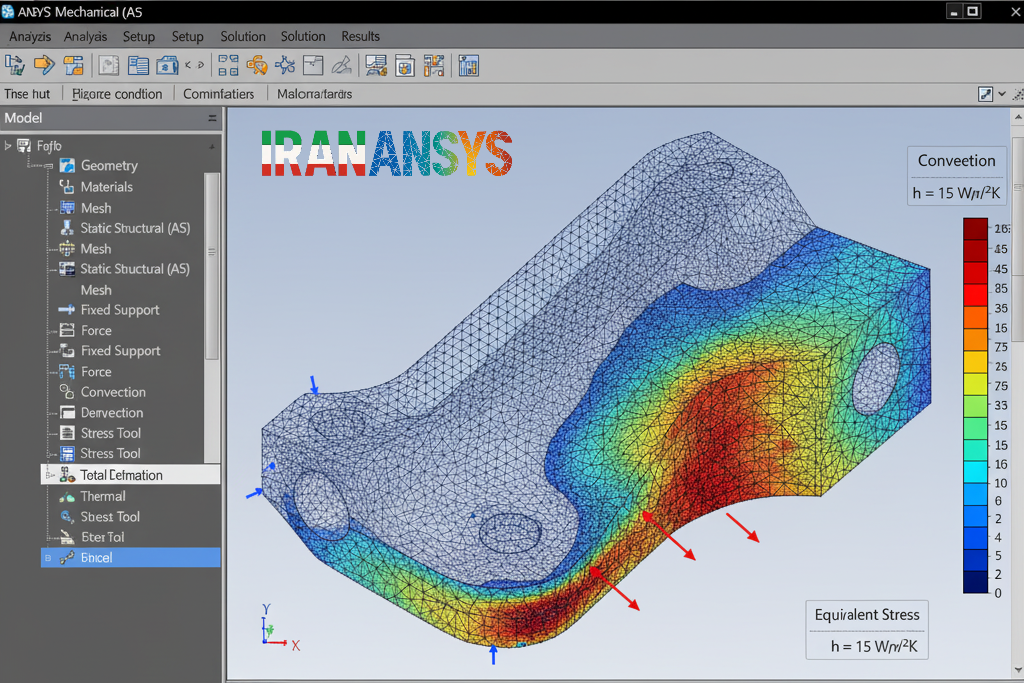Click the blue connected-nodes toolbar icon
Screen dimensions: 1024x683
(x=285, y=65)
